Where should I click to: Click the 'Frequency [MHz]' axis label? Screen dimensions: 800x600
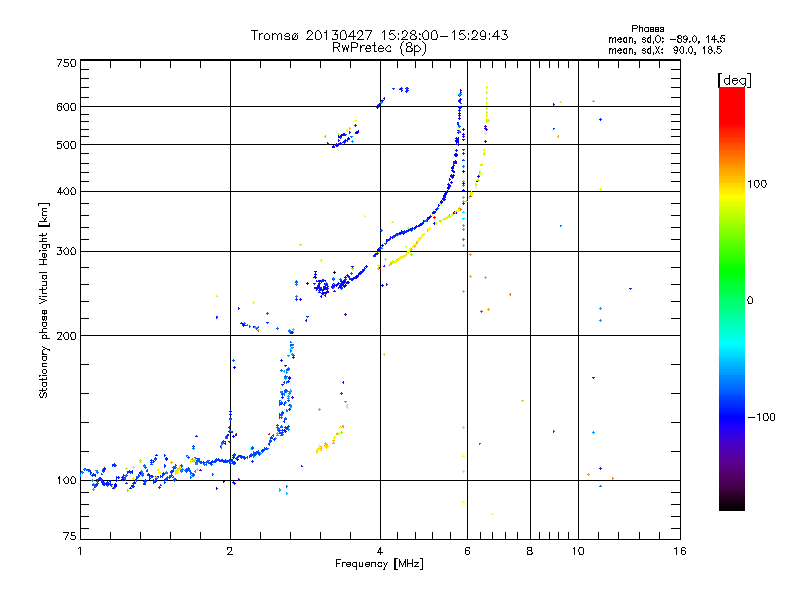click(379, 564)
